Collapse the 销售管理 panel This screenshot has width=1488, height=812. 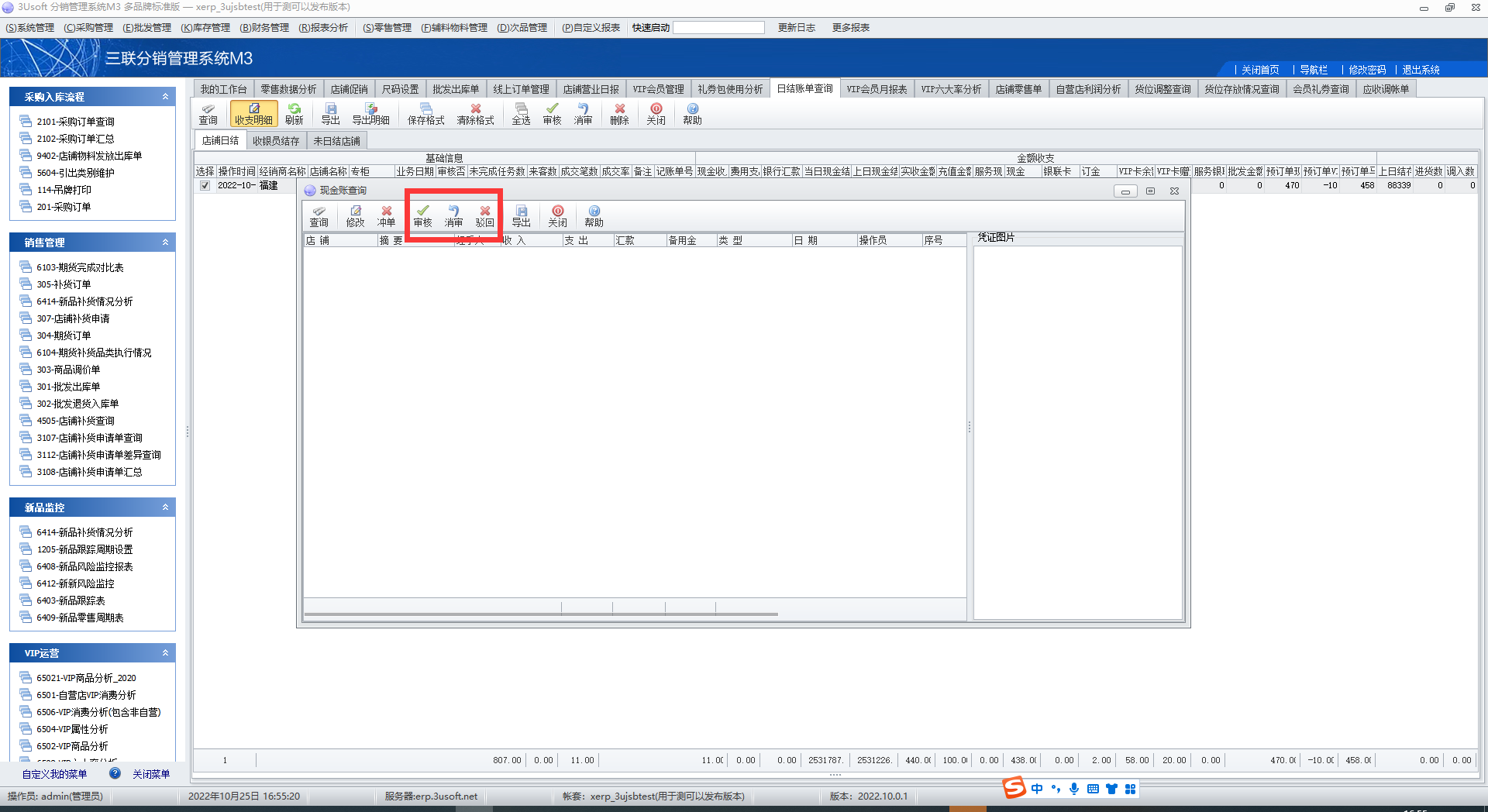pyautogui.click(x=165, y=243)
